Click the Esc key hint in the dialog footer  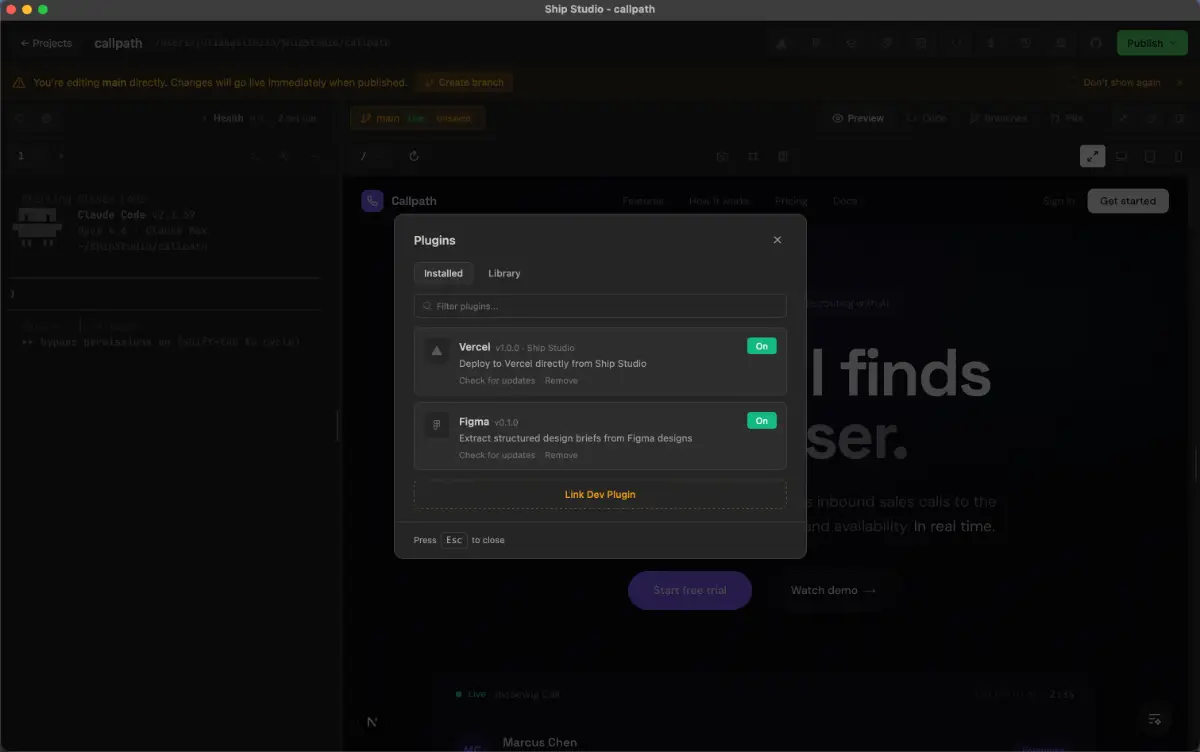click(454, 540)
